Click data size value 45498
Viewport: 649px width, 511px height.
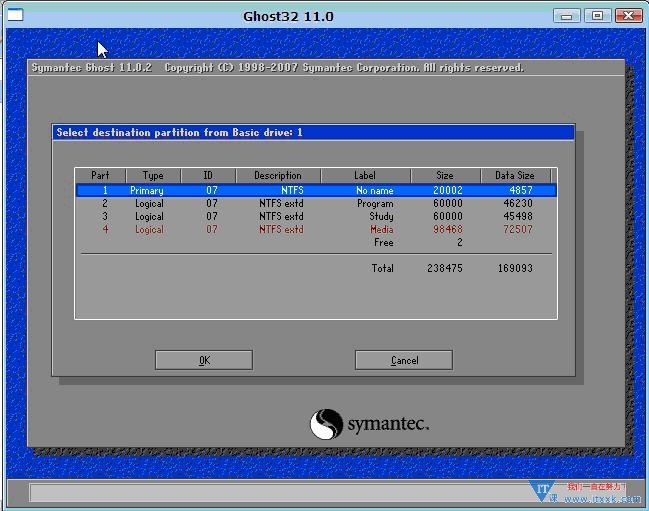pos(518,216)
